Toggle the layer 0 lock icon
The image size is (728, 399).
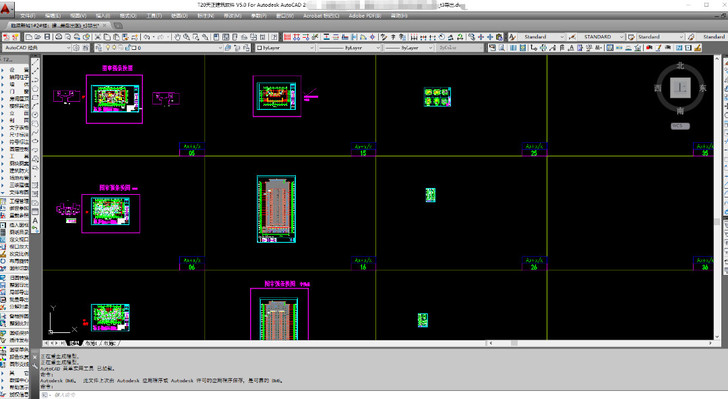(x=127, y=47)
